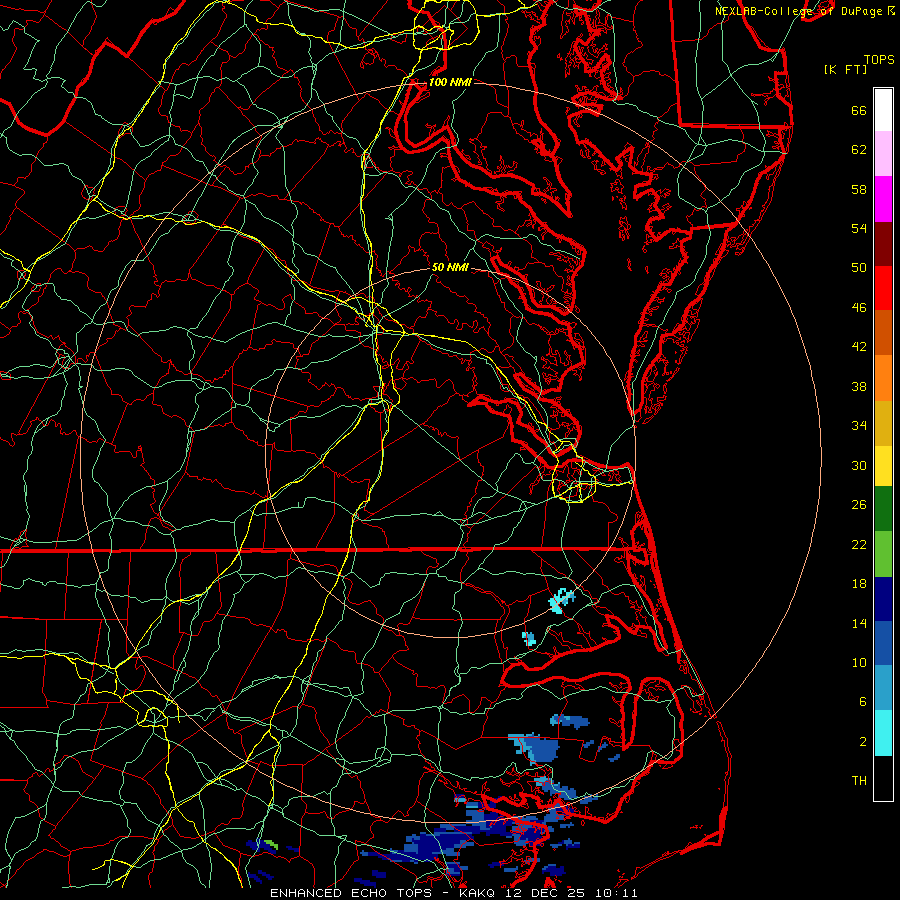Image resolution: width=900 pixels, height=900 pixels.
Task: Select legend value 66
Action: tap(859, 110)
